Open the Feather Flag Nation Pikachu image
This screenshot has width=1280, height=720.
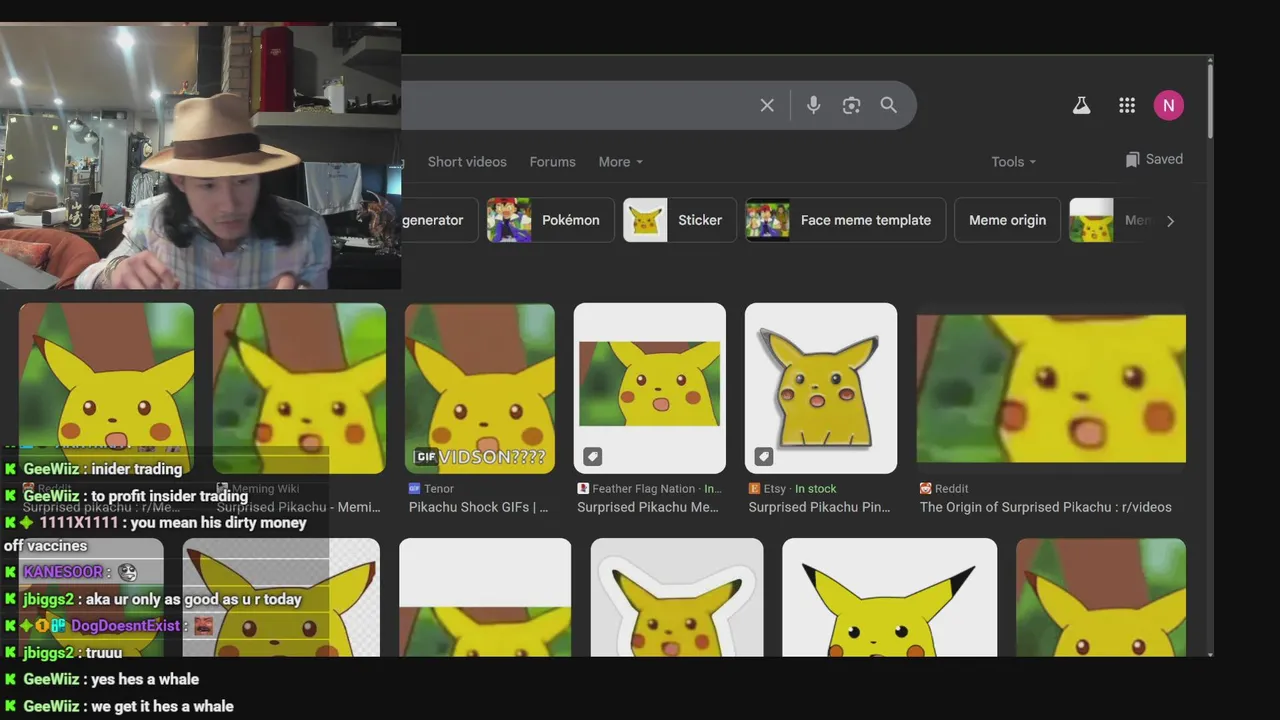coord(650,388)
